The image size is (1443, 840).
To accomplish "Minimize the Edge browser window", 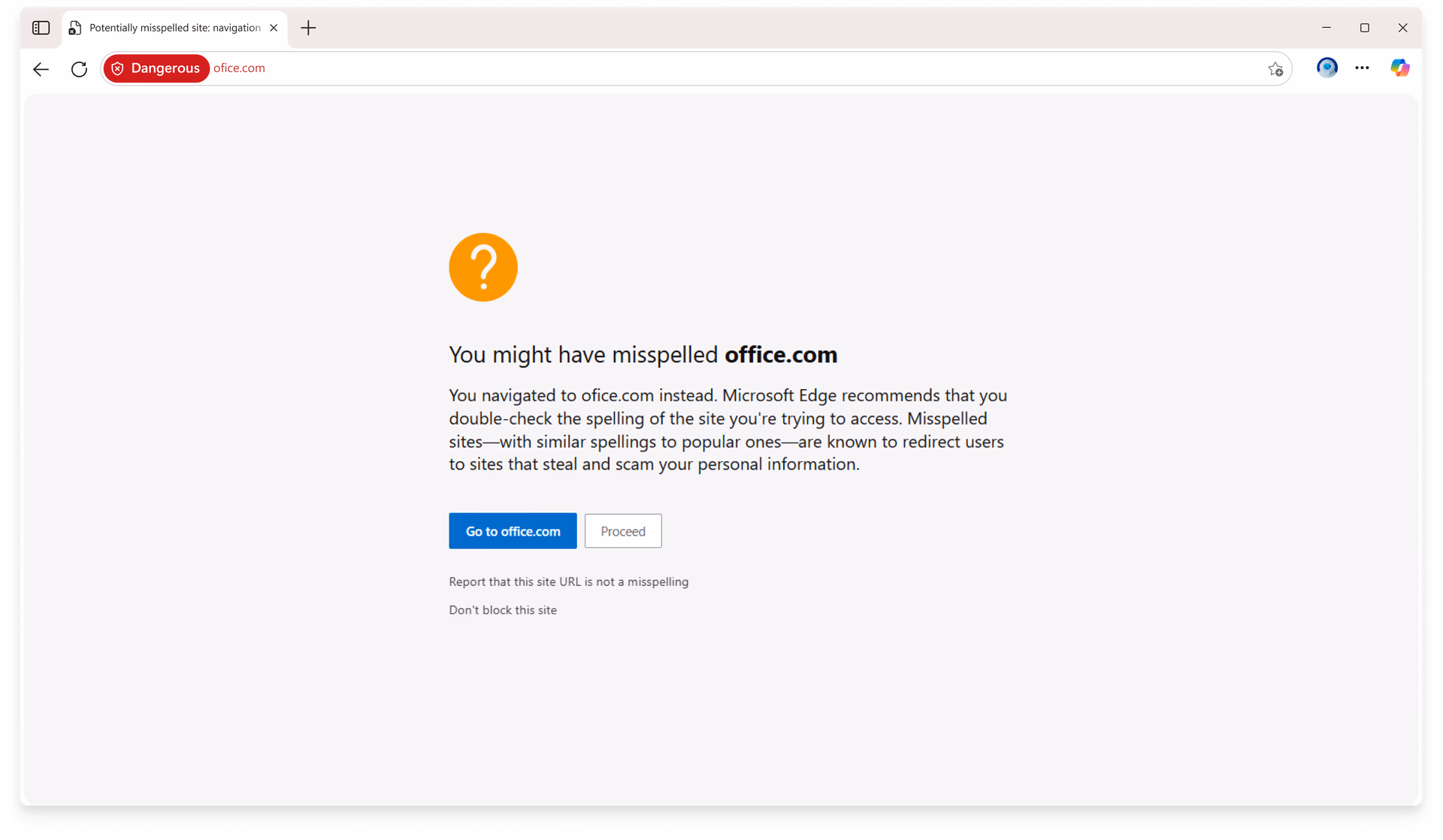I will 1327,28.
